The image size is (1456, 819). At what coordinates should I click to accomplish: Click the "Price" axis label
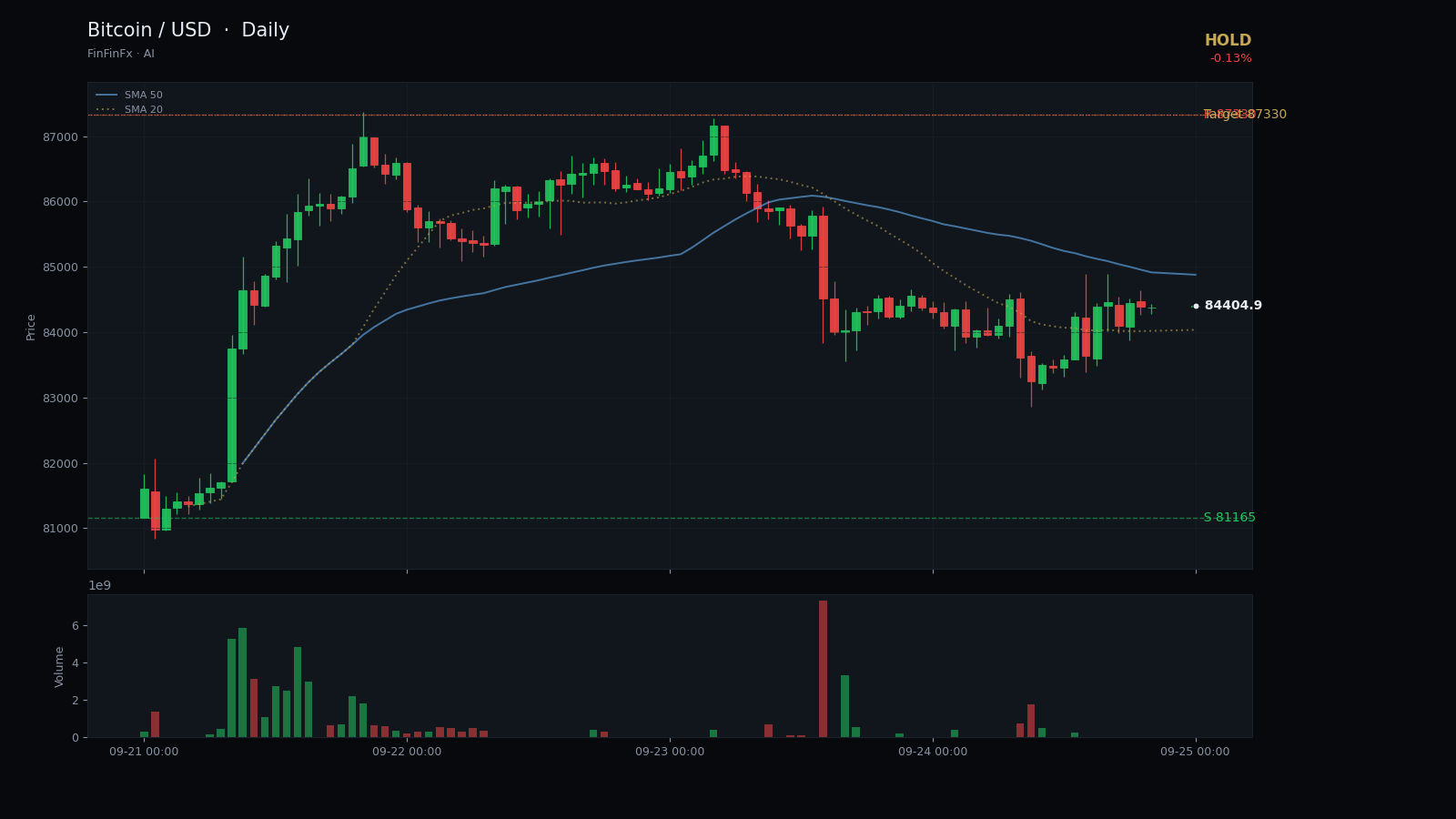(31, 327)
